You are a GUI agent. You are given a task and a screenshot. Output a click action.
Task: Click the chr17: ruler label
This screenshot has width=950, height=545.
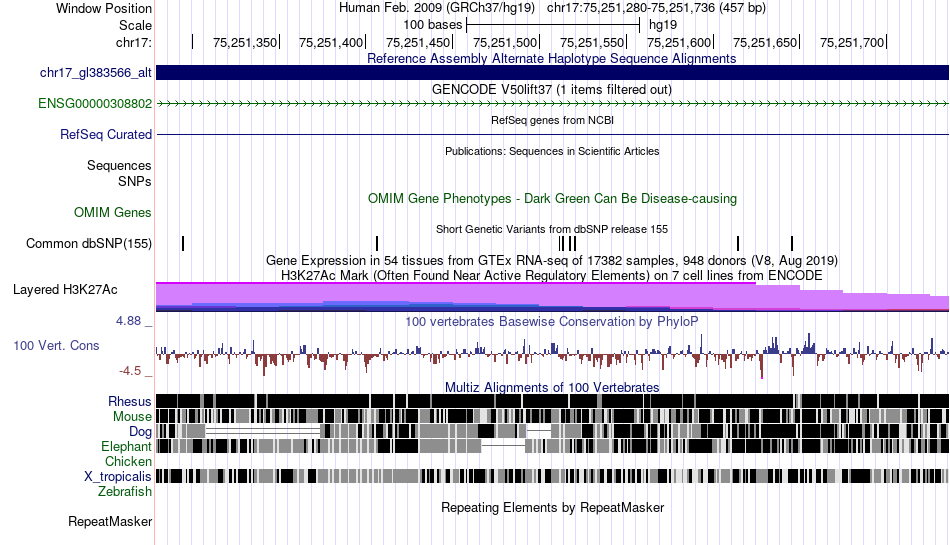pos(134,42)
